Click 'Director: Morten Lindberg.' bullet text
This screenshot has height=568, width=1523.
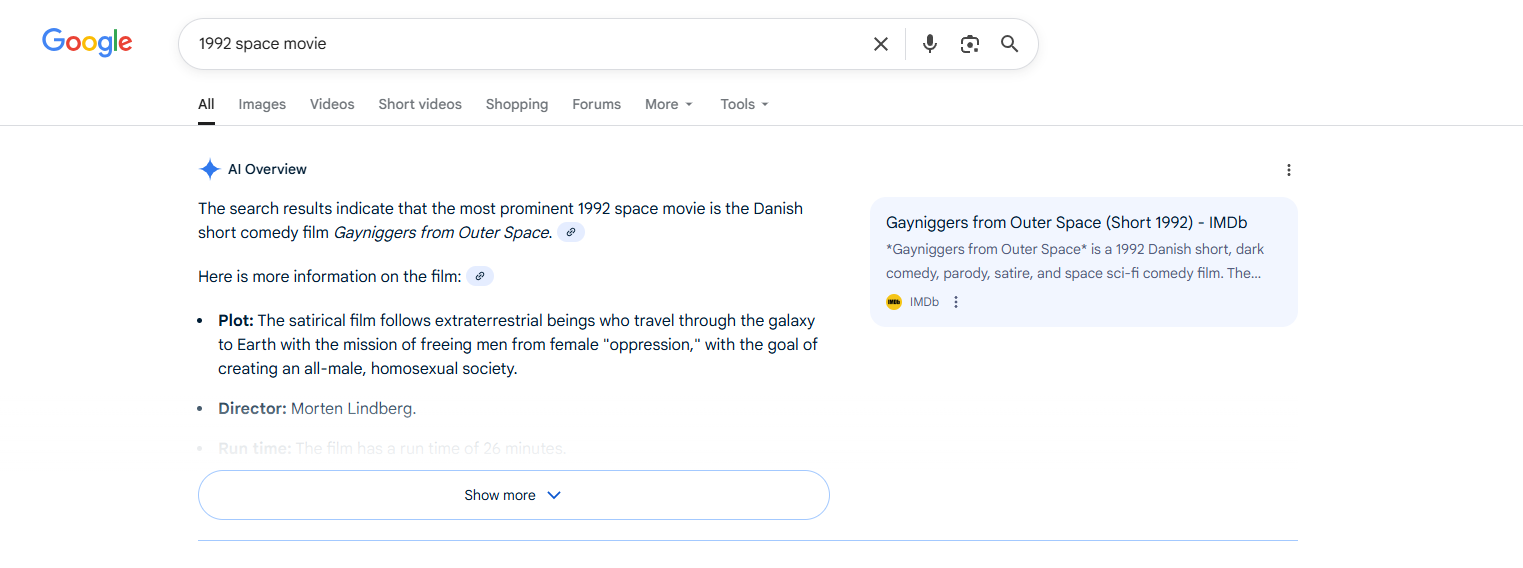point(317,409)
